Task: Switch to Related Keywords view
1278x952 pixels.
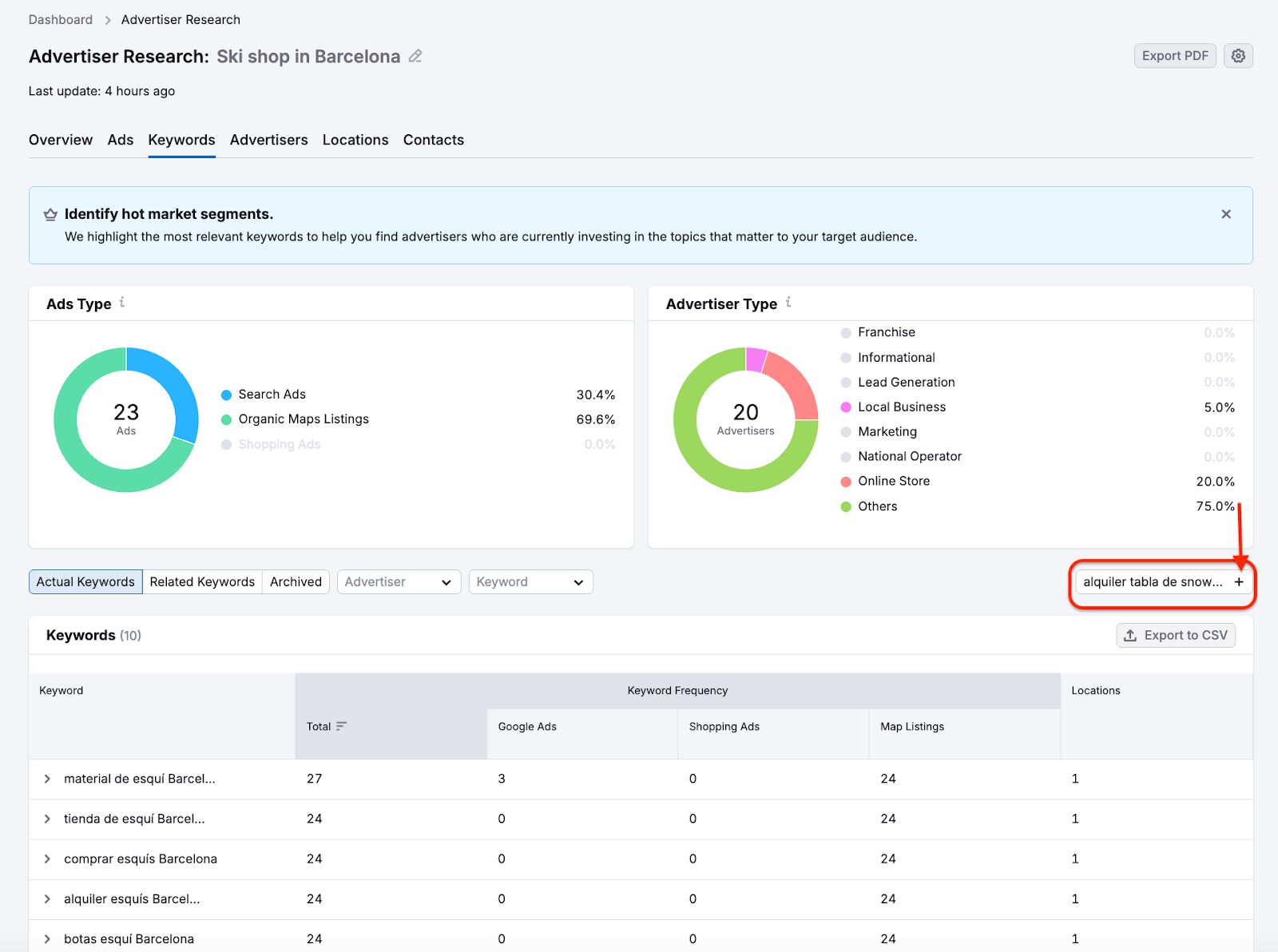Action: 202,581
